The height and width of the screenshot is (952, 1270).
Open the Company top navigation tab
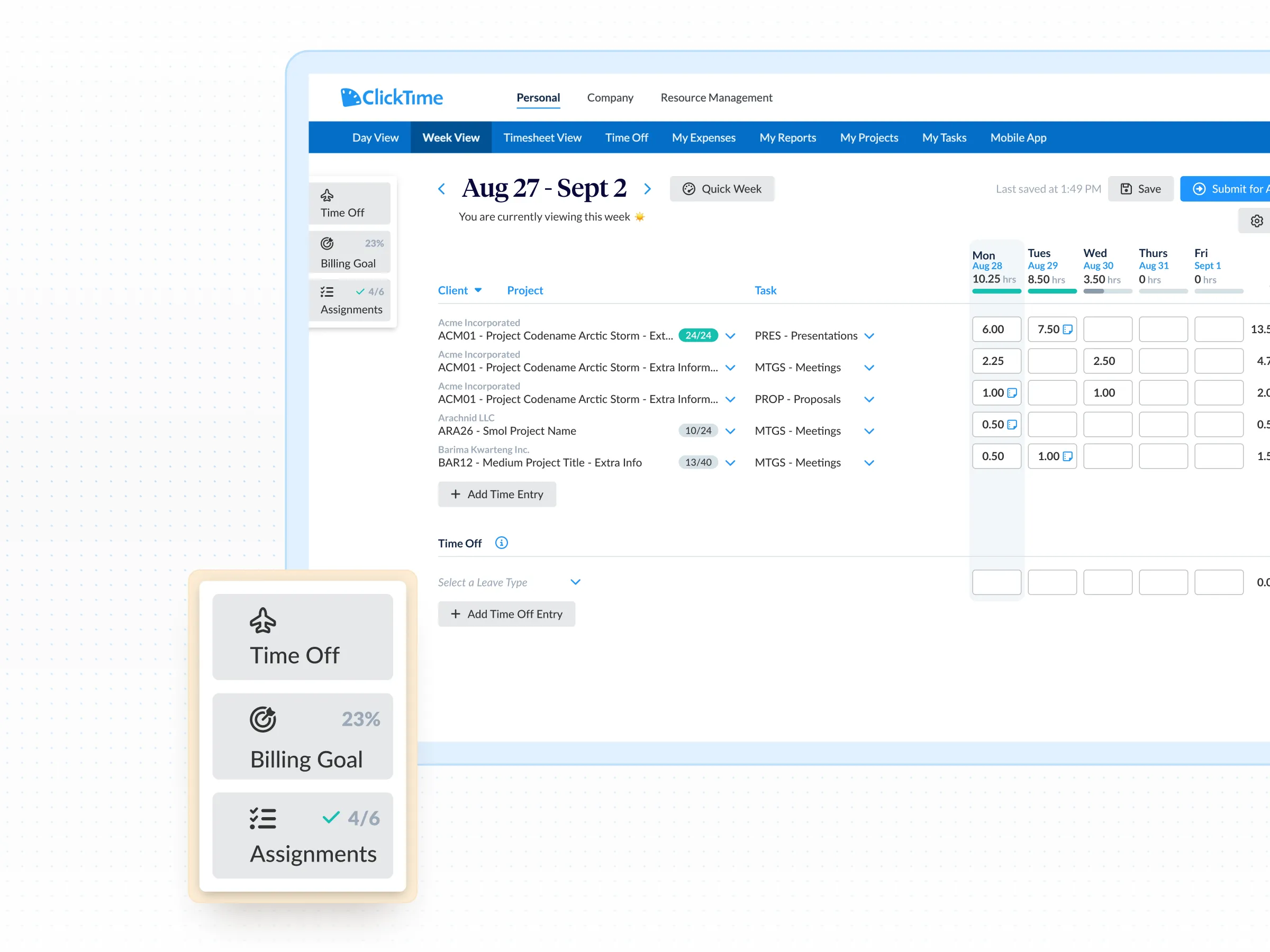coord(610,97)
